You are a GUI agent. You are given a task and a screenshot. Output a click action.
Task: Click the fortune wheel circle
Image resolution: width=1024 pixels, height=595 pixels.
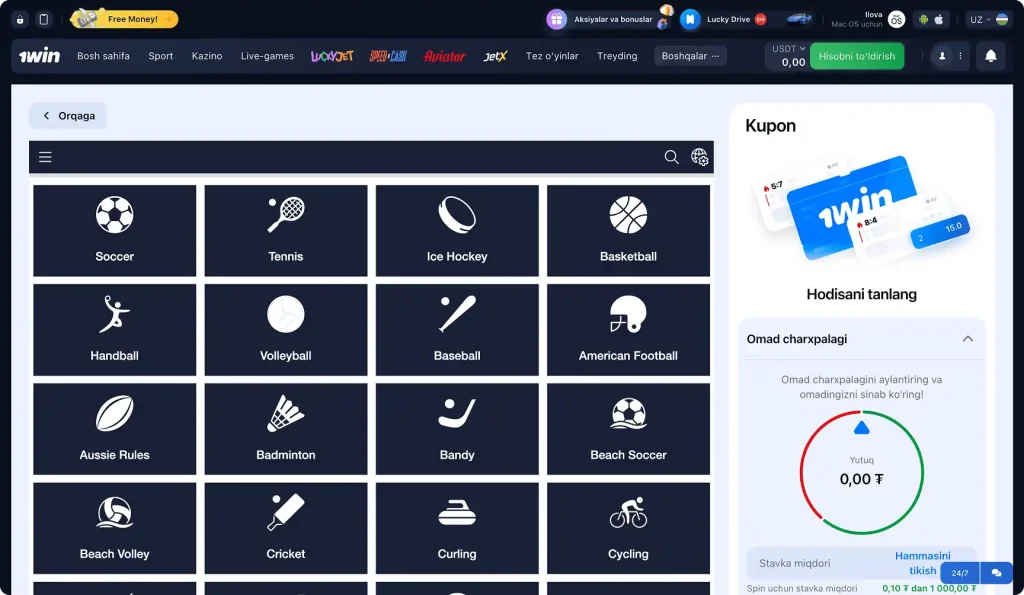(861, 472)
